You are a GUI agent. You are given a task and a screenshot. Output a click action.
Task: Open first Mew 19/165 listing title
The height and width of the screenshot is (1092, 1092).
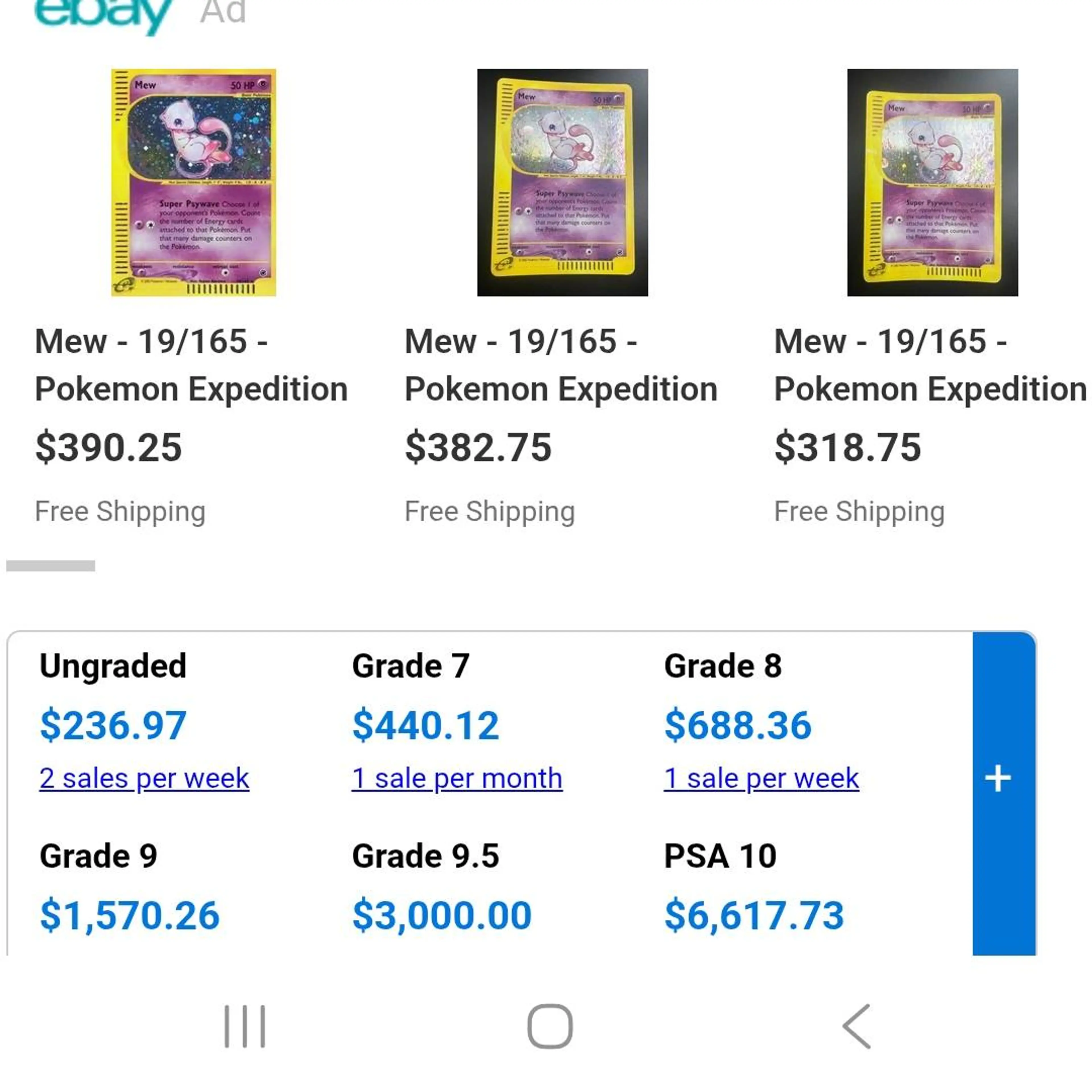pyautogui.click(x=191, y=365)
